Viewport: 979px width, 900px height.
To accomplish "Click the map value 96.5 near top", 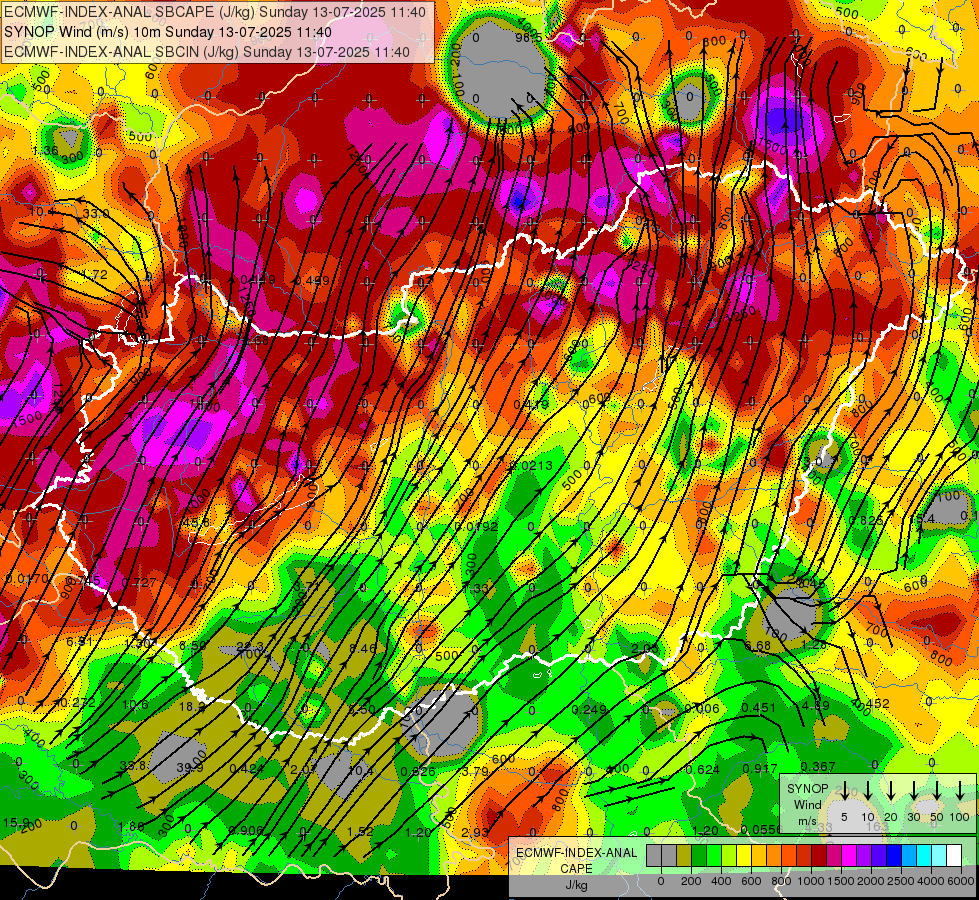I will (x=529, y=37).
